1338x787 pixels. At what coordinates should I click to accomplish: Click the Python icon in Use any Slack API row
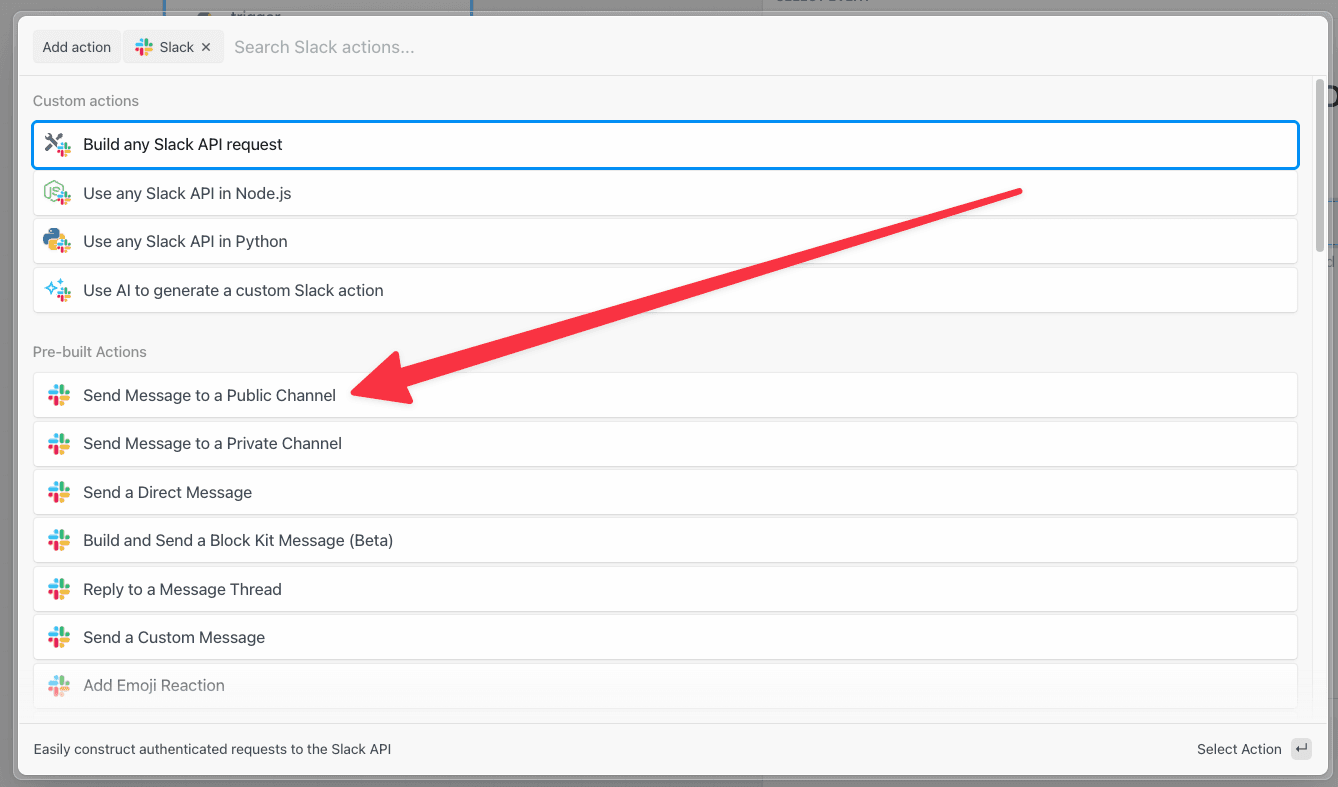tap(58, 241)
